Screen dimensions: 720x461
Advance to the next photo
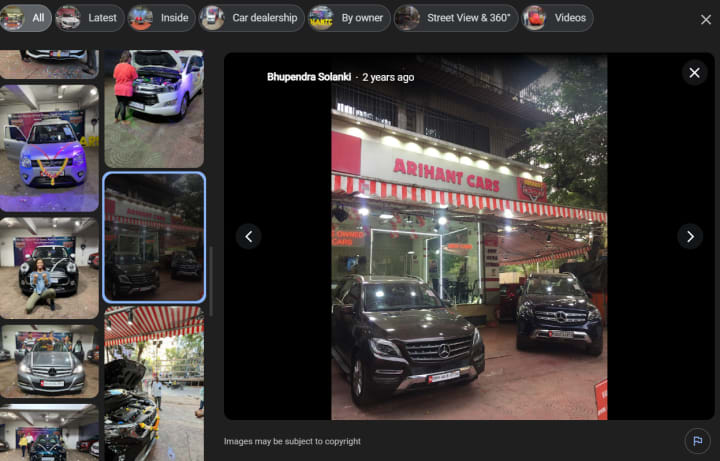point(690,236)
